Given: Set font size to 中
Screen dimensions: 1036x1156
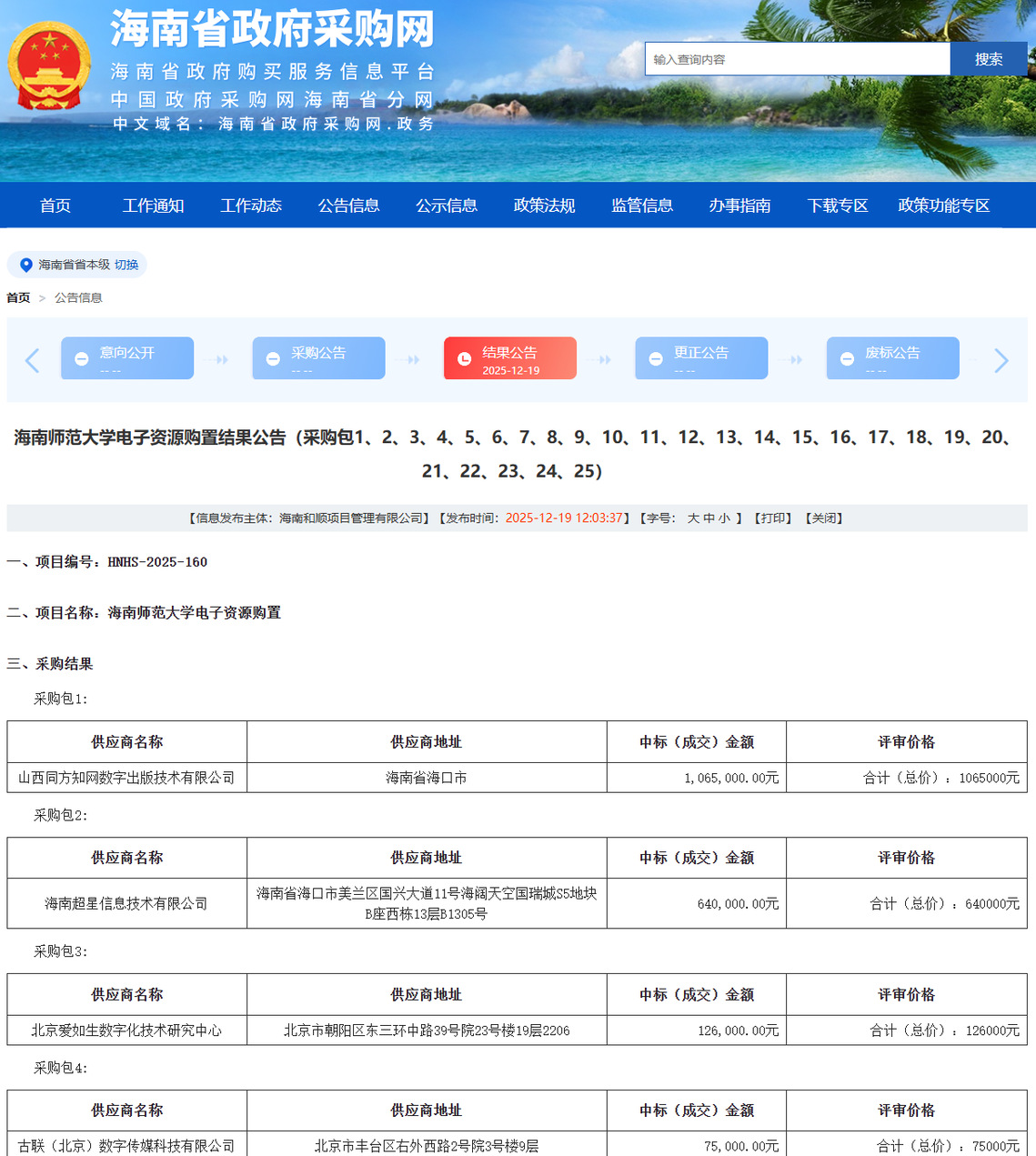Looking at the screenshot, I should (x=709, y=518).
